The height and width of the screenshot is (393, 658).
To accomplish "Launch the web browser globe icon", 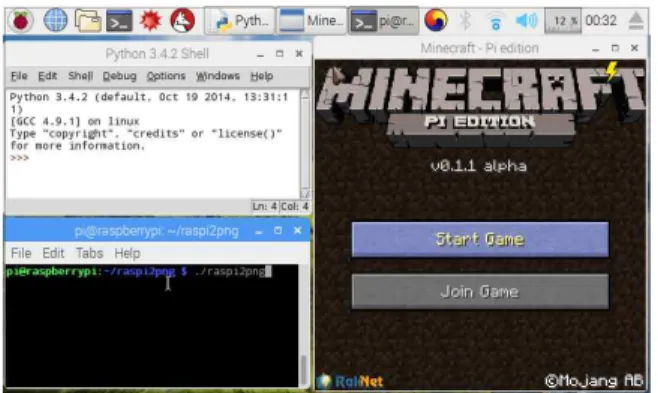I will 55,21.
